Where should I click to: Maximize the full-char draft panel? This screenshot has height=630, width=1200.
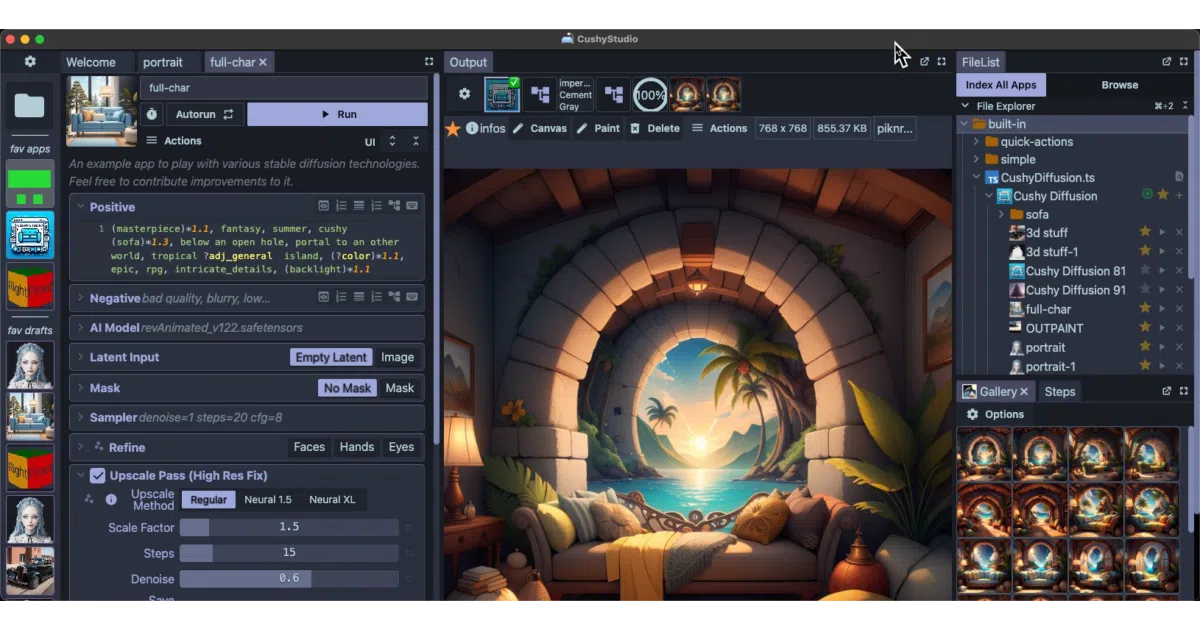click(429, 62)
